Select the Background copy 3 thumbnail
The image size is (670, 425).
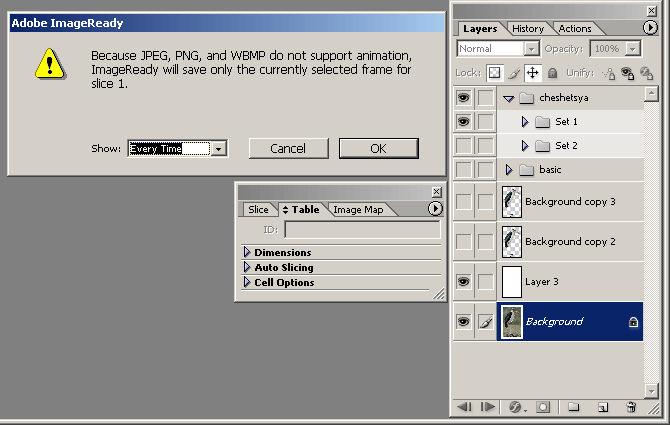click(512, 202)
